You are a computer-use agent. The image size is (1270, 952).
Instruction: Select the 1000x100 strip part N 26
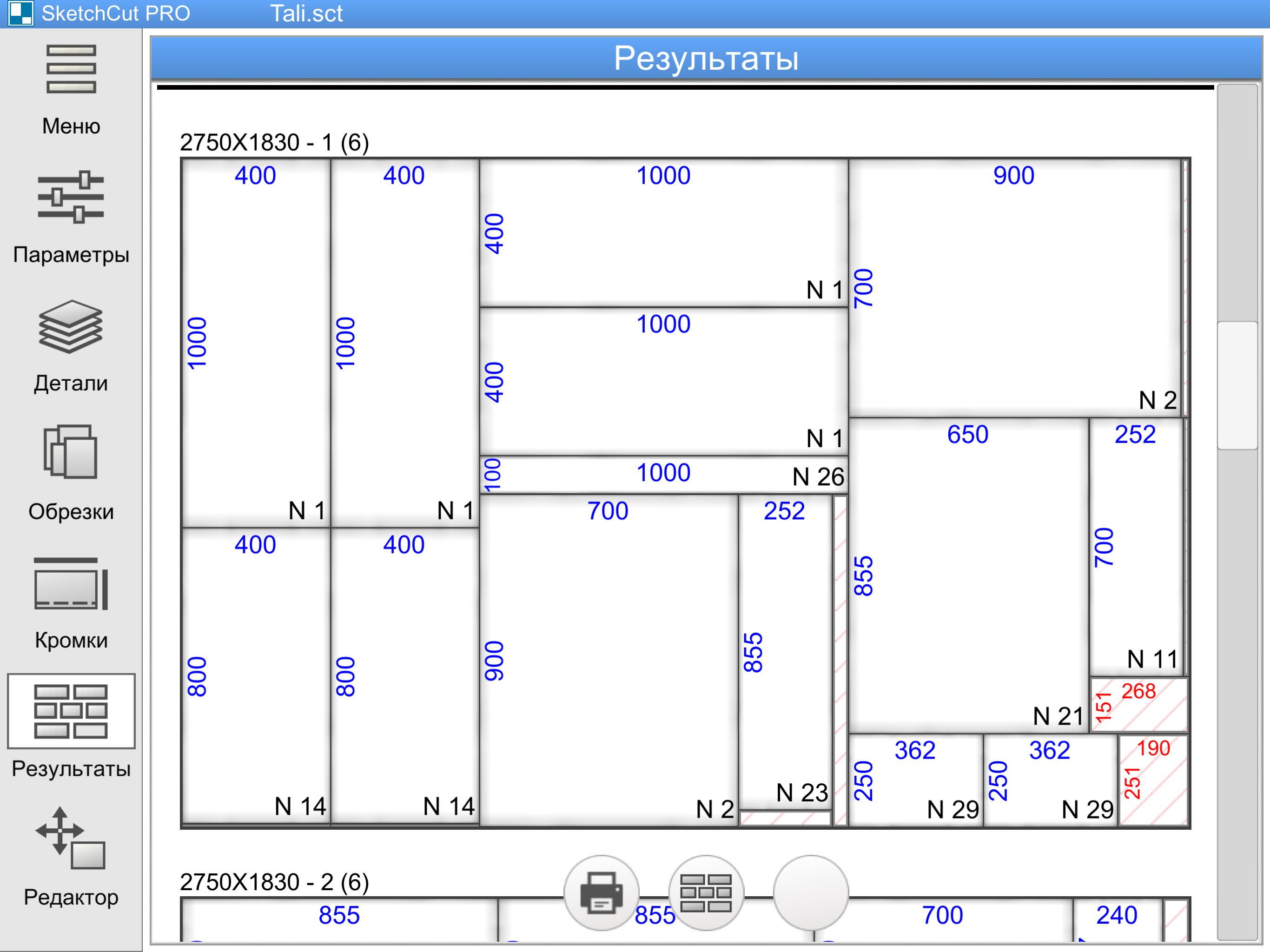[664, 475]
